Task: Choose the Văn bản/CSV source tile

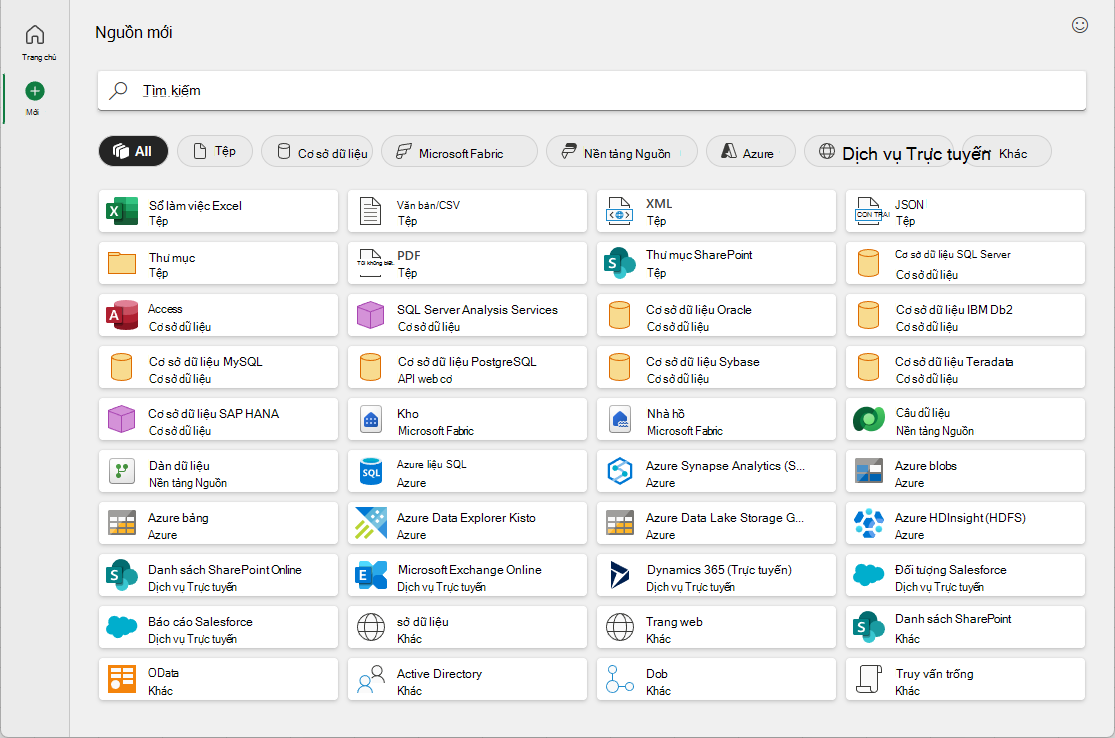Action: (467, 211)
